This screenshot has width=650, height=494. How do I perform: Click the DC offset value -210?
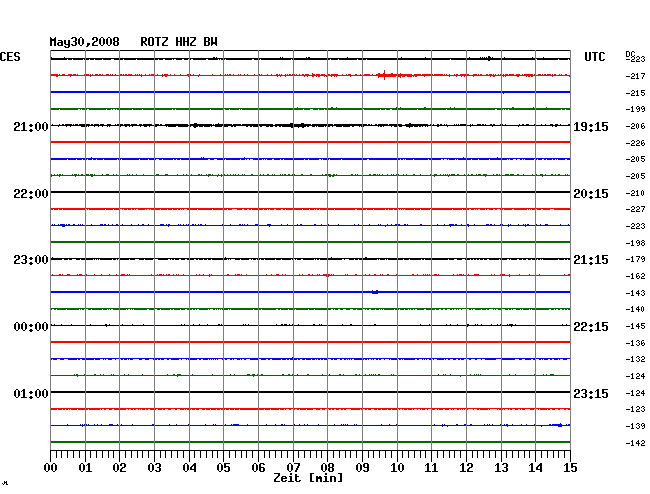pos(635,193)
